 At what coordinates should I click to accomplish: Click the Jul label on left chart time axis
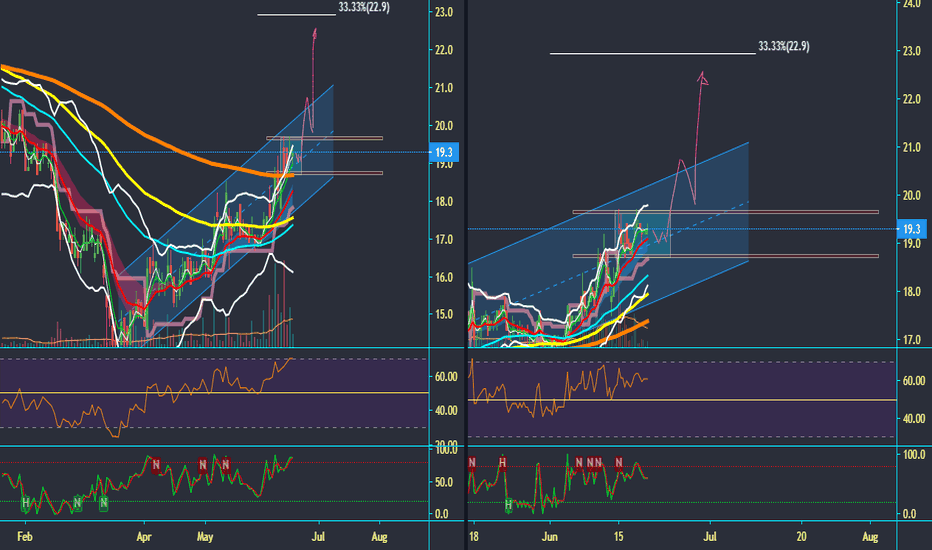tap(319, 536)
